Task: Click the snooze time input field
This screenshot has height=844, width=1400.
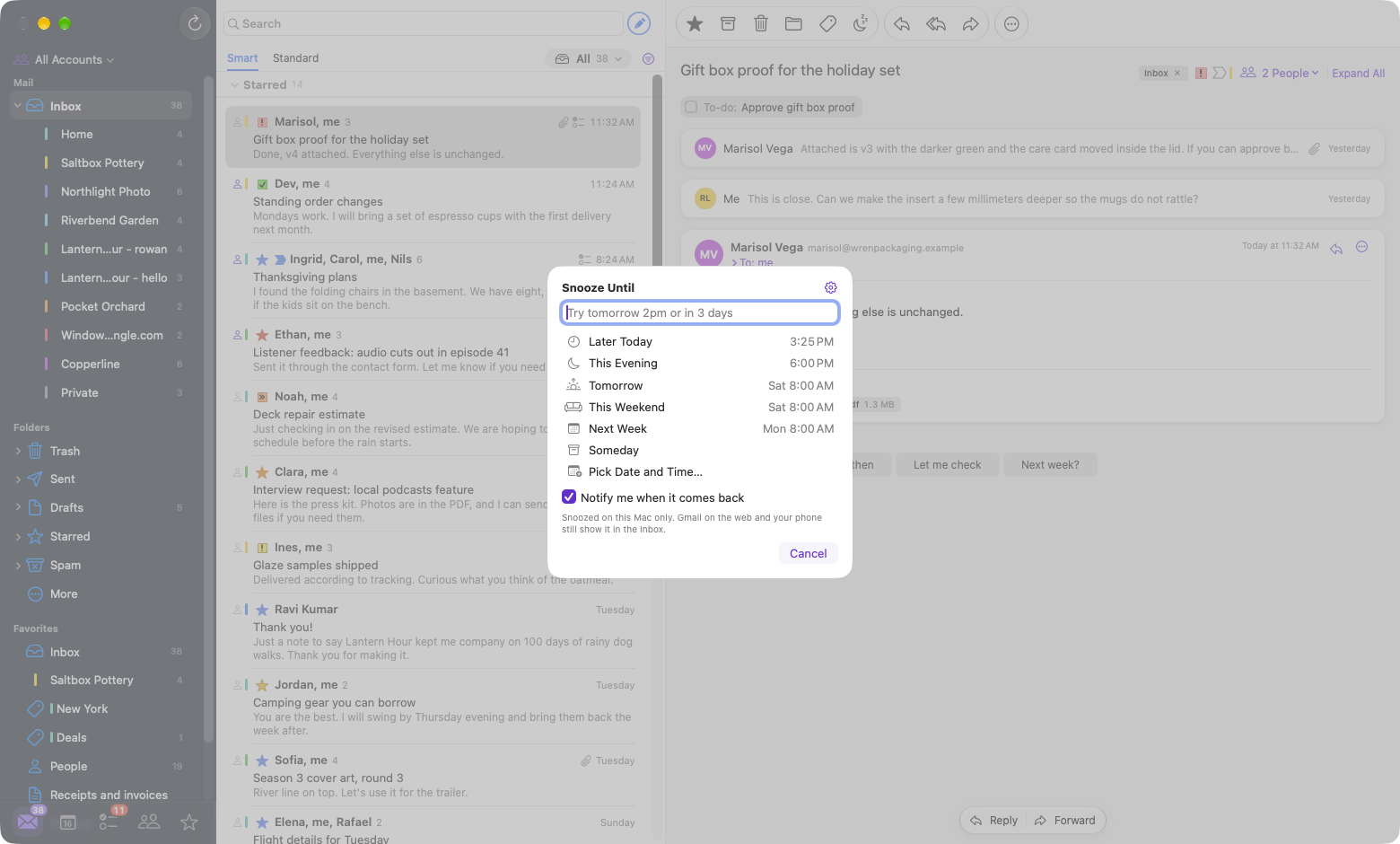Action: [700, 312]
